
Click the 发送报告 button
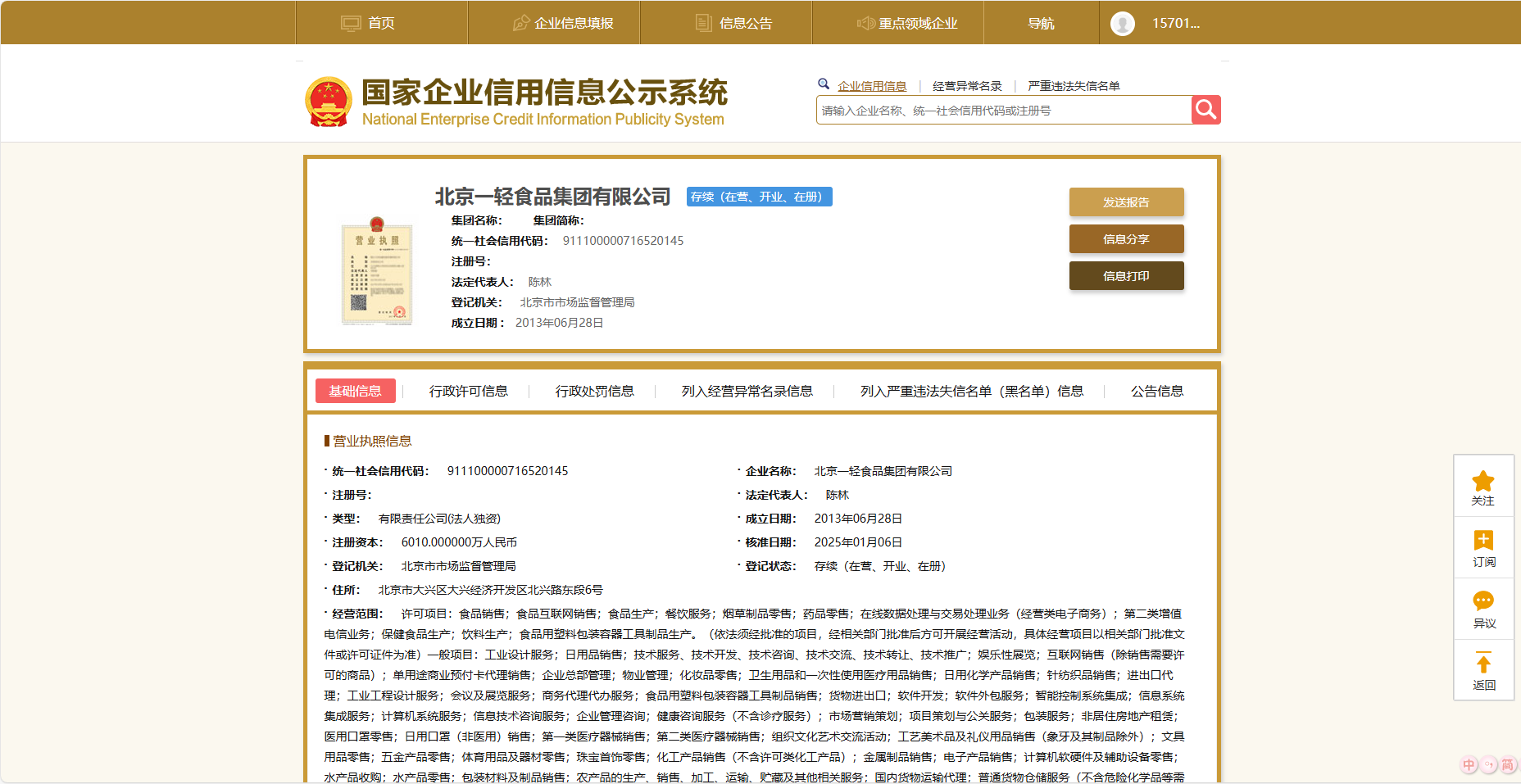1126,202
